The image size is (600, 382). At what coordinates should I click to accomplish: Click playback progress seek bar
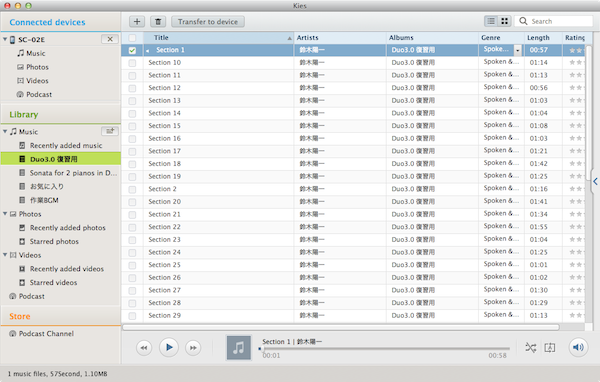coord(385,349)
